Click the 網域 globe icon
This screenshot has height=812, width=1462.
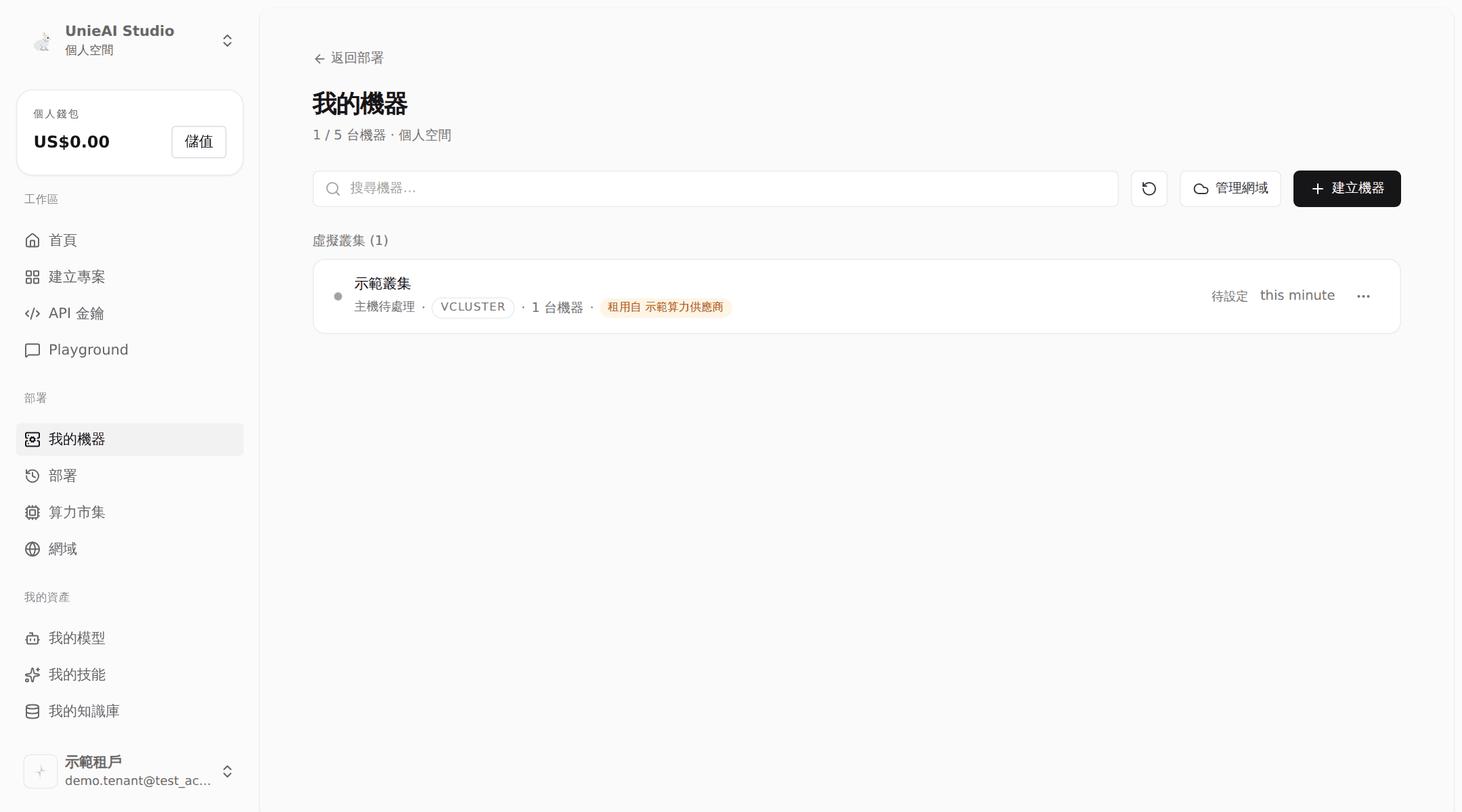32,549
